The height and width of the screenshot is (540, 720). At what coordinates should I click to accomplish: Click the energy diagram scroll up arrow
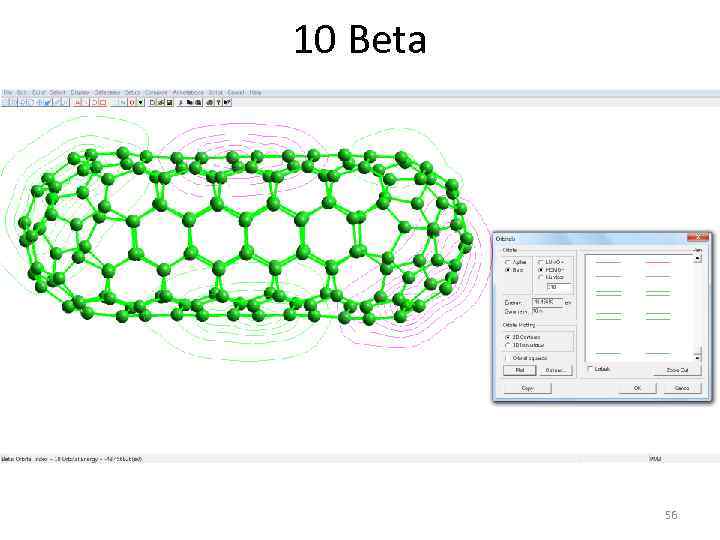[x=698, y=258]
